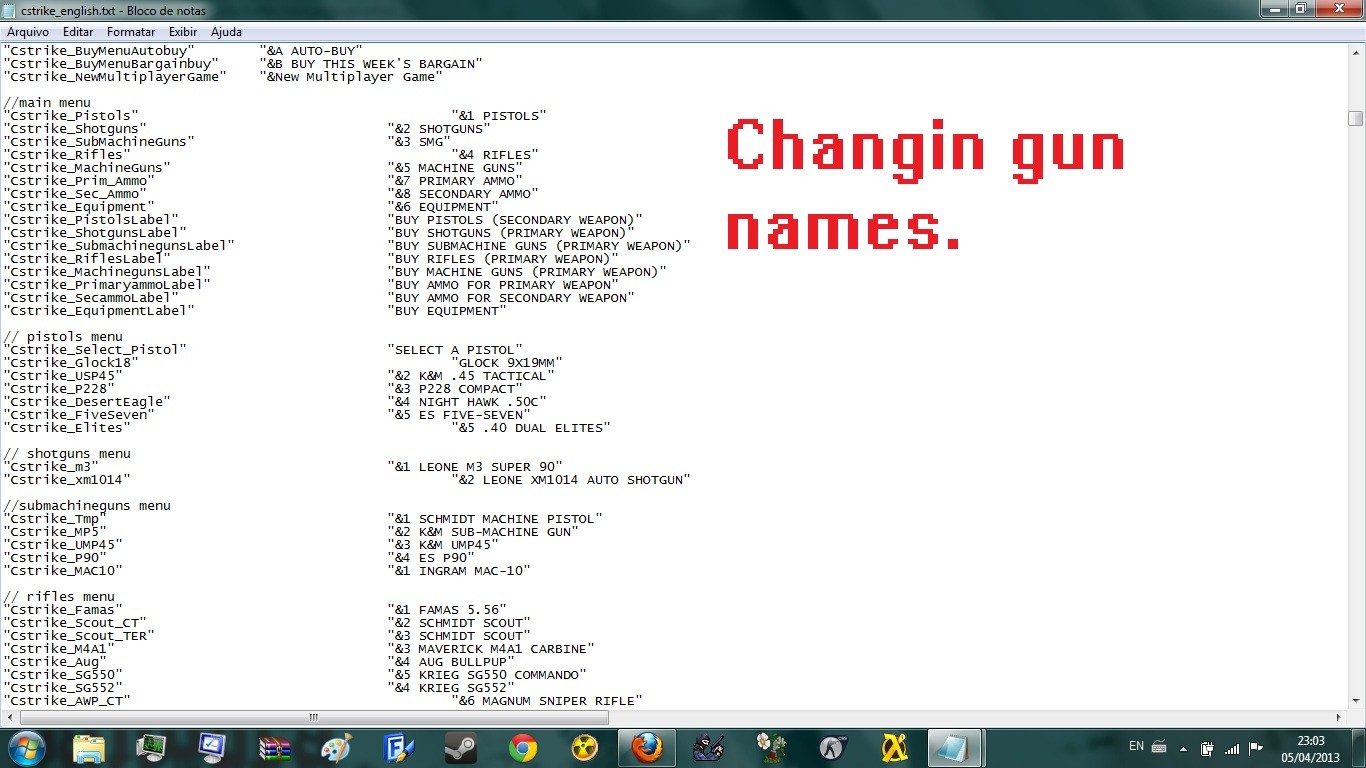Open the yellow radiation symbol taskbar icon
This screenshot has width=1366, height=768.
pos(585,747)
